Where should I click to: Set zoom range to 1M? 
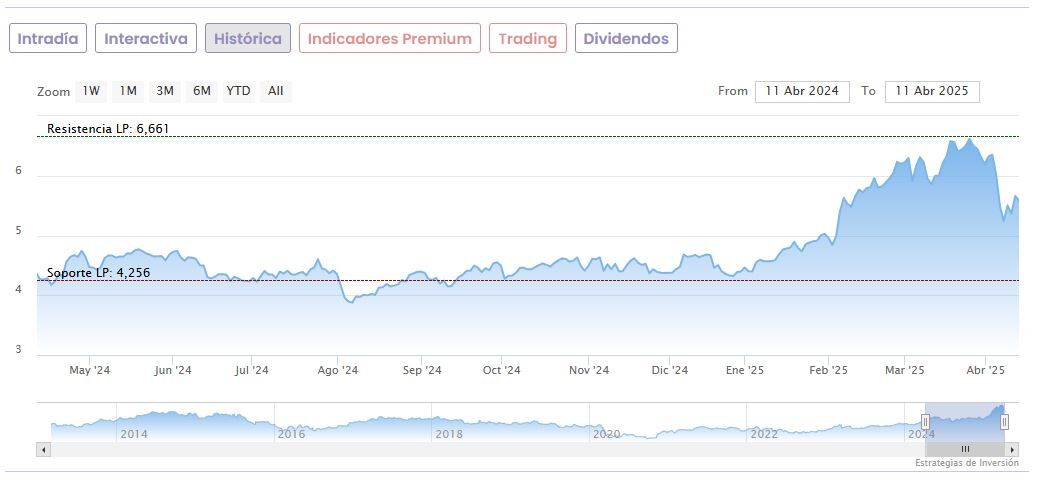128,91
